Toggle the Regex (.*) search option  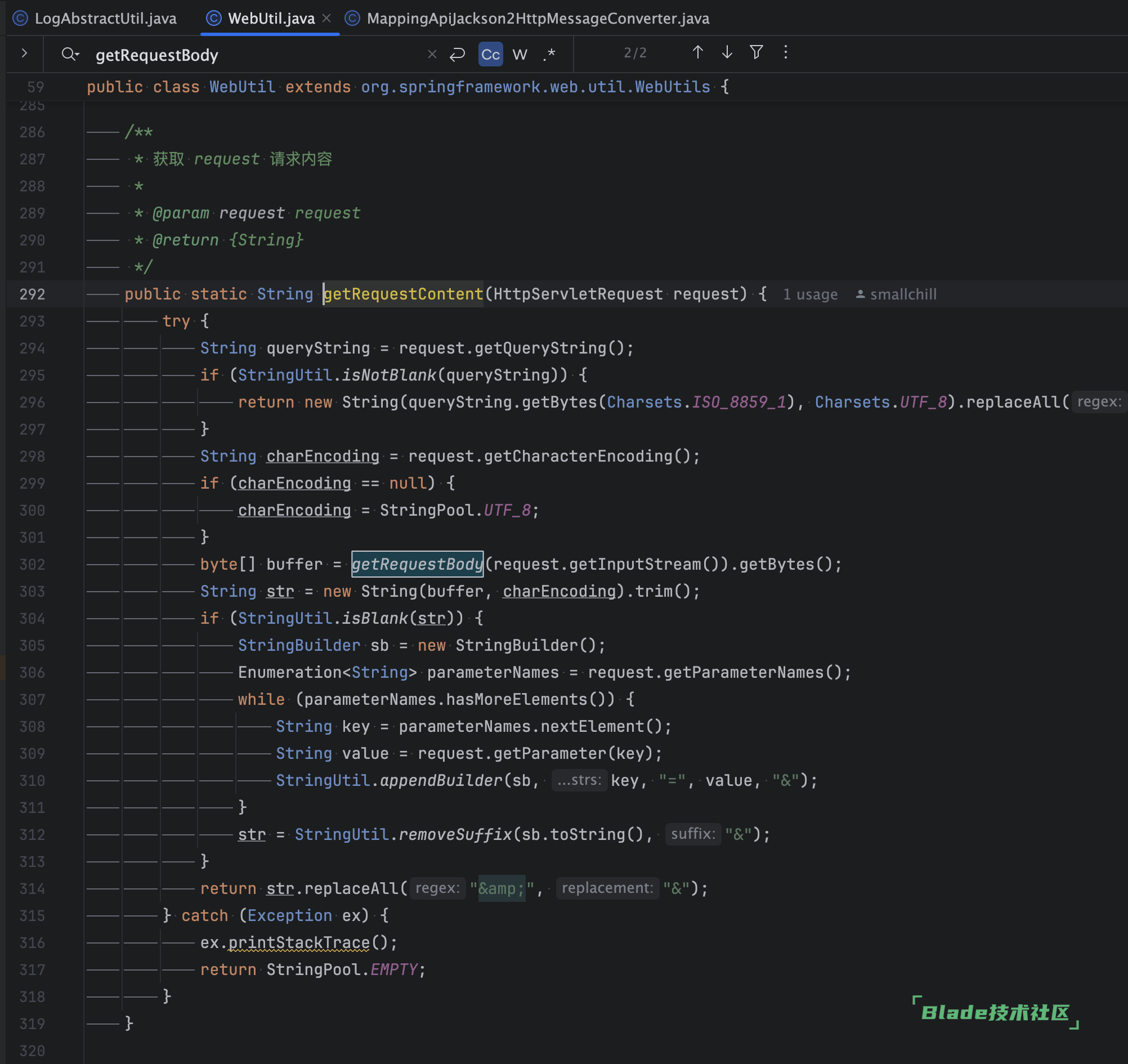[549, 55]
